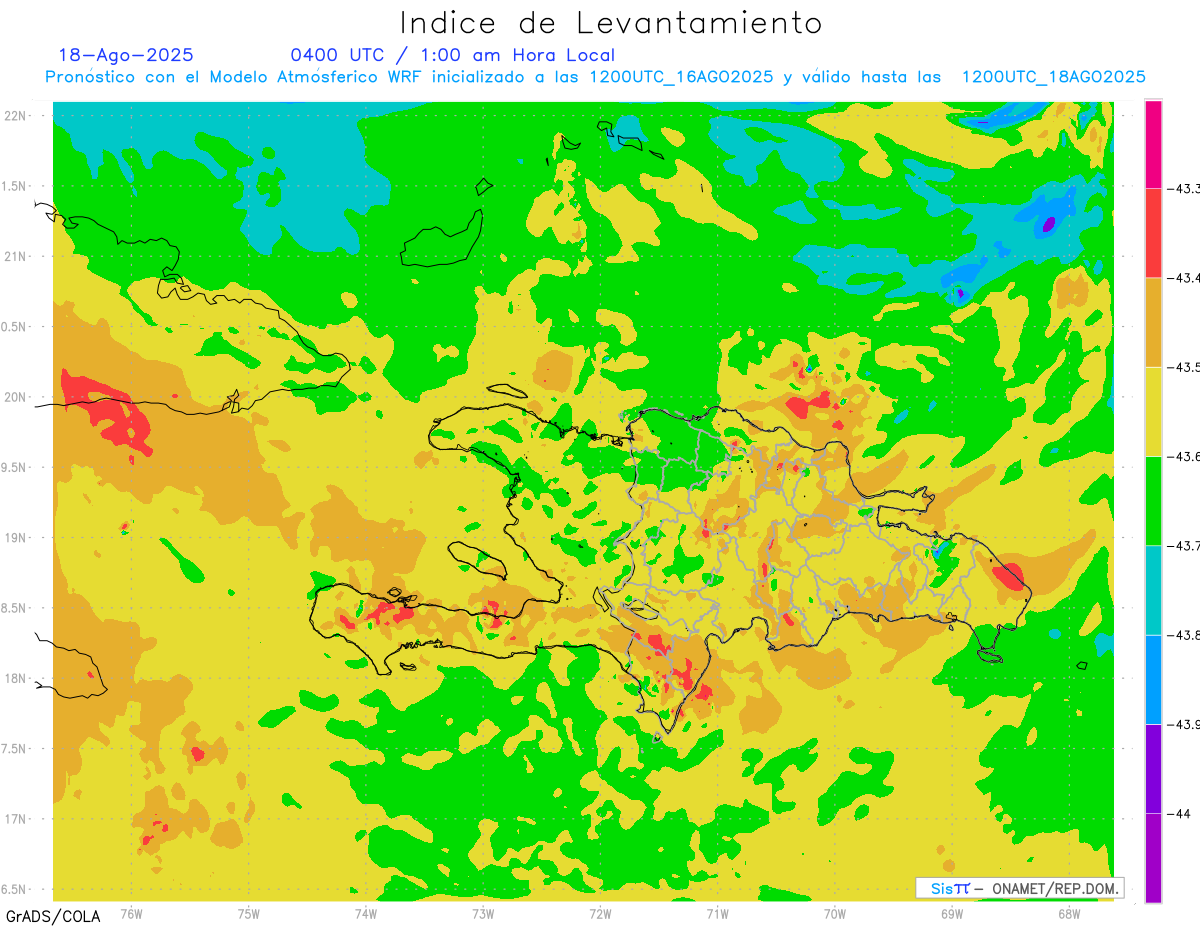
Task: Click the 74W longitude label
Action: (366, 913)
